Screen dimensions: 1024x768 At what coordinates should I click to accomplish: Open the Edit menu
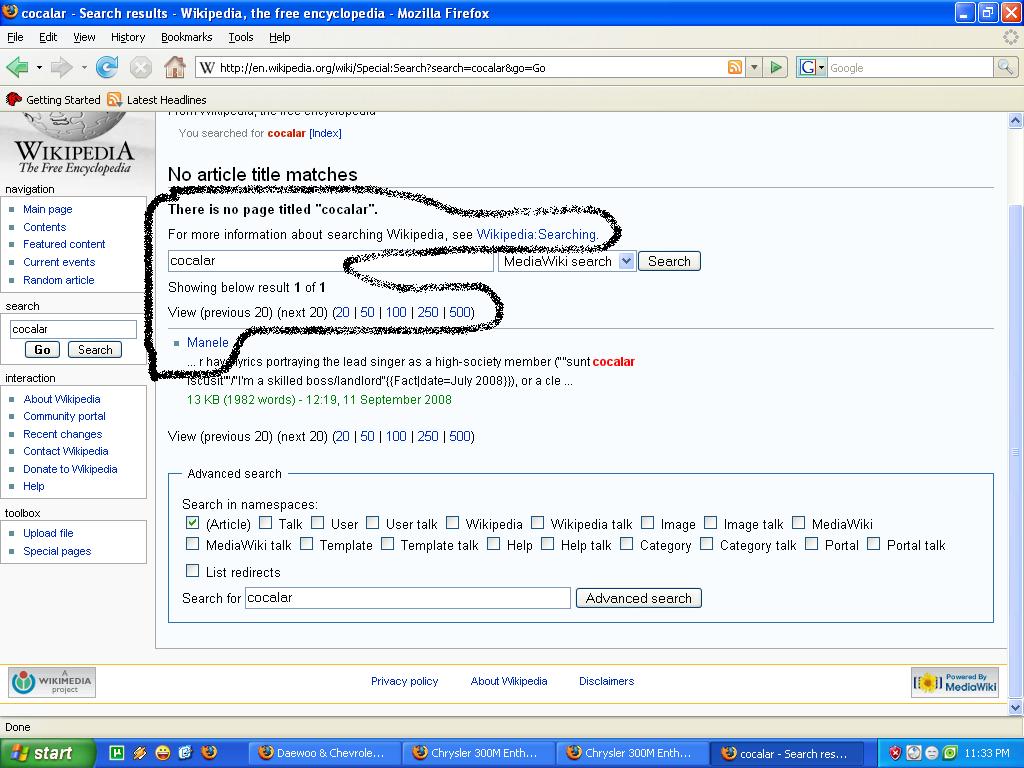pos(48,37)
